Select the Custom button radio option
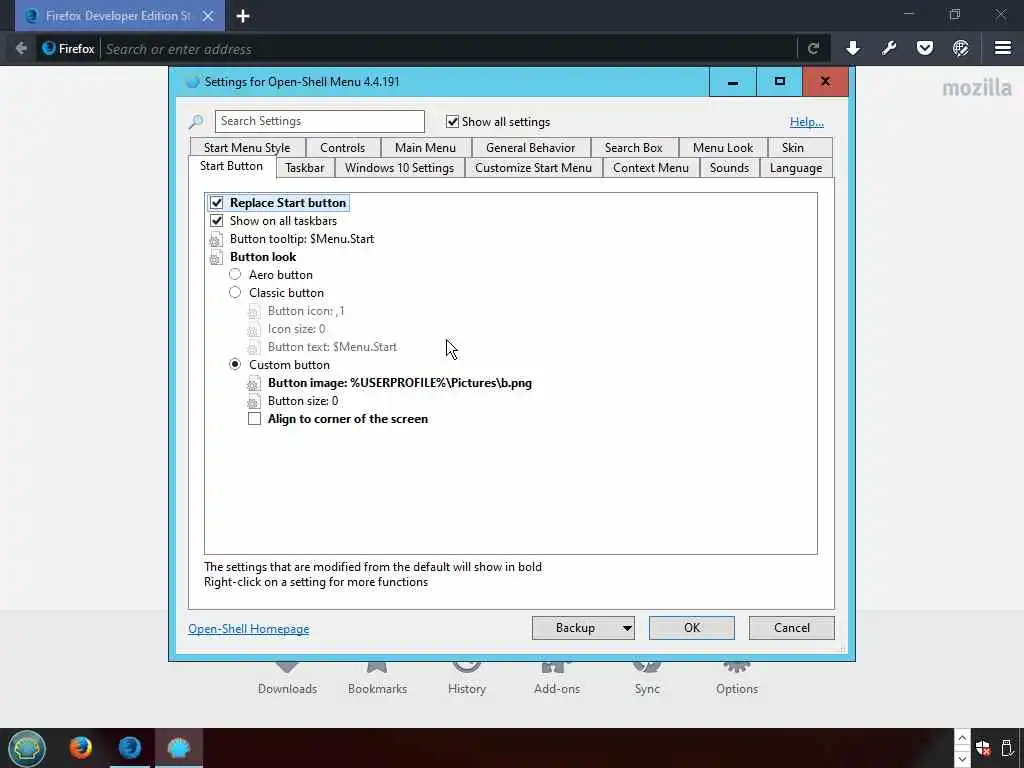Viewport: 1024px width, 768px height. pos(235,364)
